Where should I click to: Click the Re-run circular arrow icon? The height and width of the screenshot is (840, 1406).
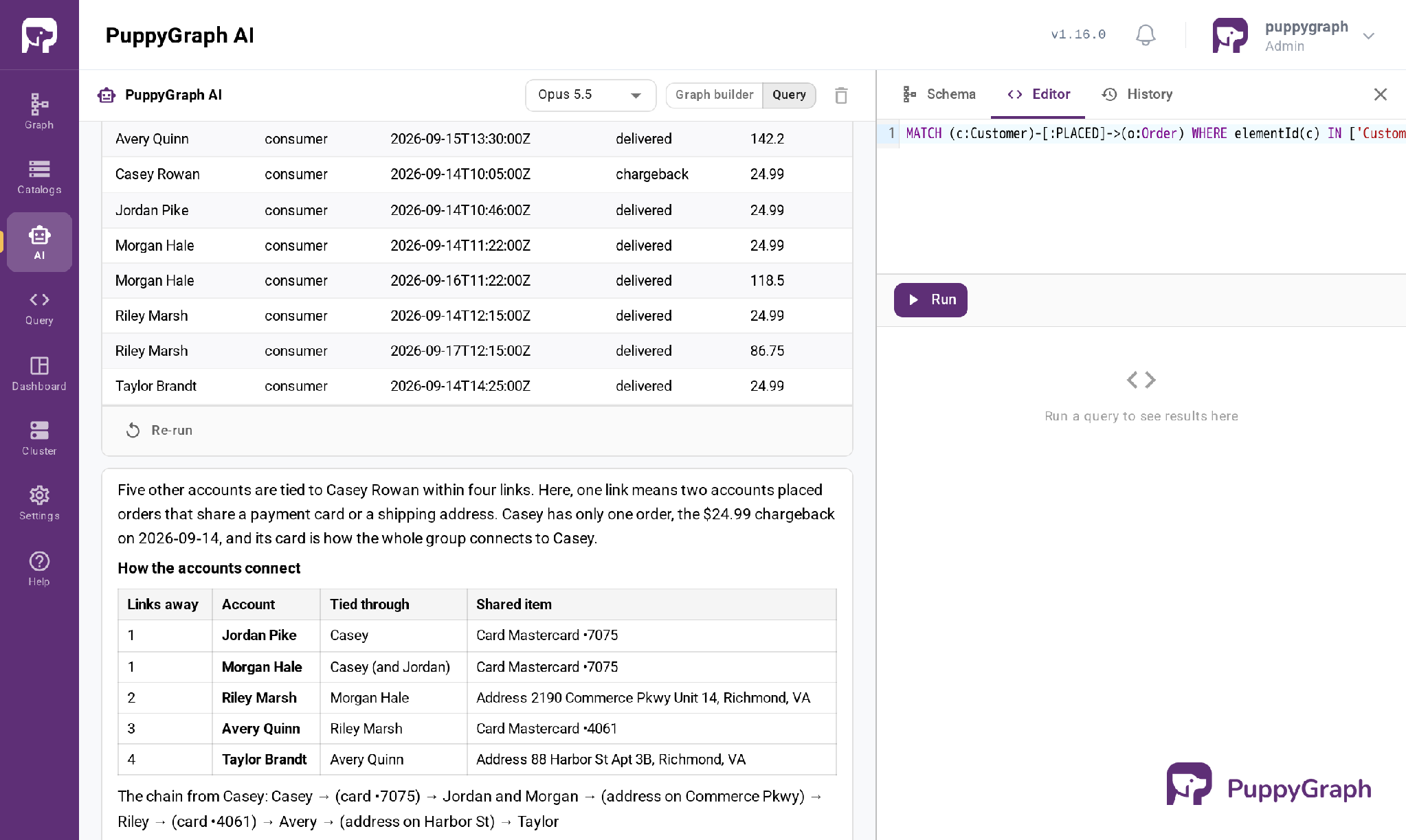point(133,431)
